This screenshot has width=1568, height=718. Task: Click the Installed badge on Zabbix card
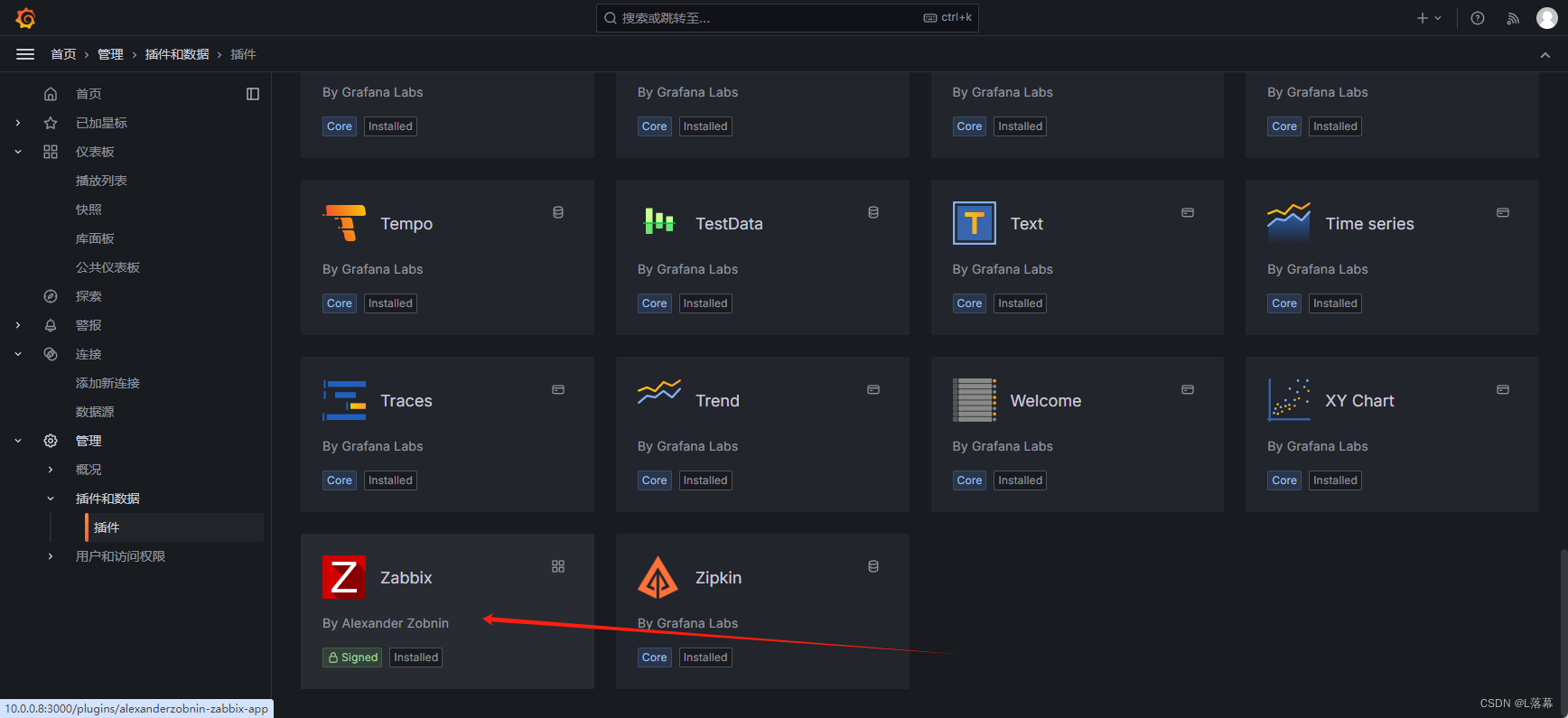[415, 657]
